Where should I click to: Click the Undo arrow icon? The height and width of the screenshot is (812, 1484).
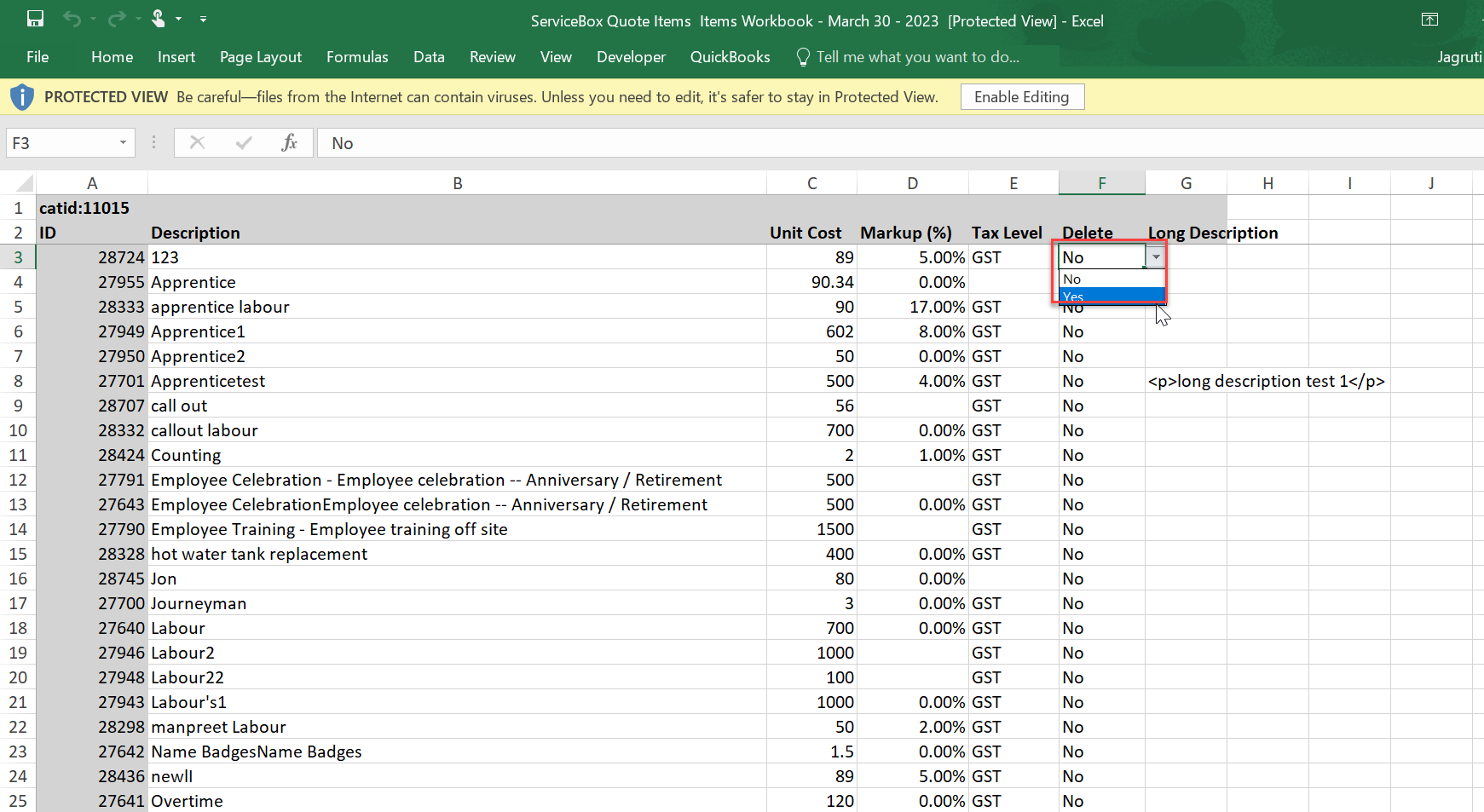coord(72,19)
